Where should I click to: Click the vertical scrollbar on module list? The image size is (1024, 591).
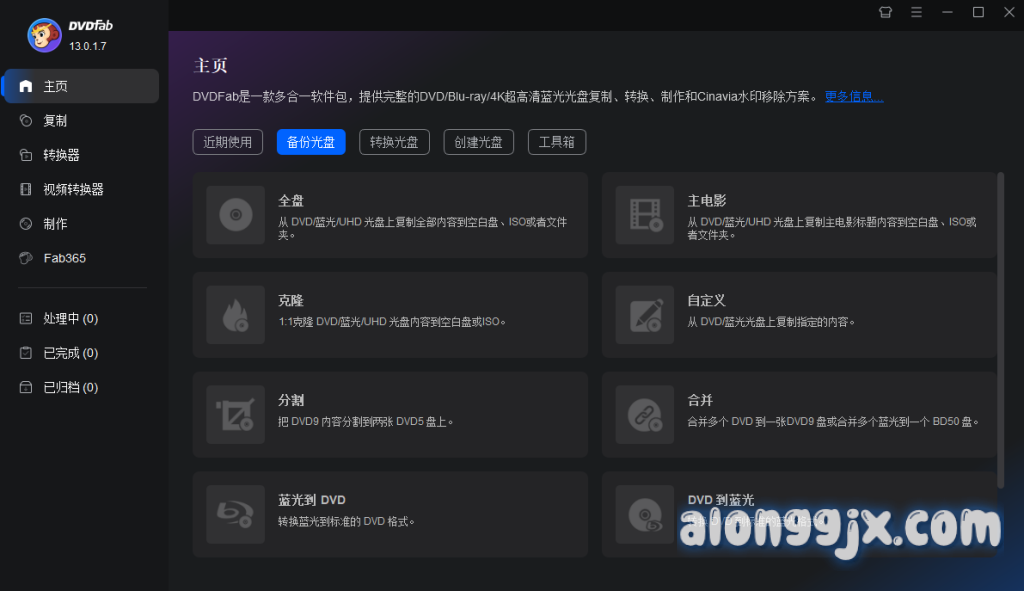click(x=1000, y=330)
